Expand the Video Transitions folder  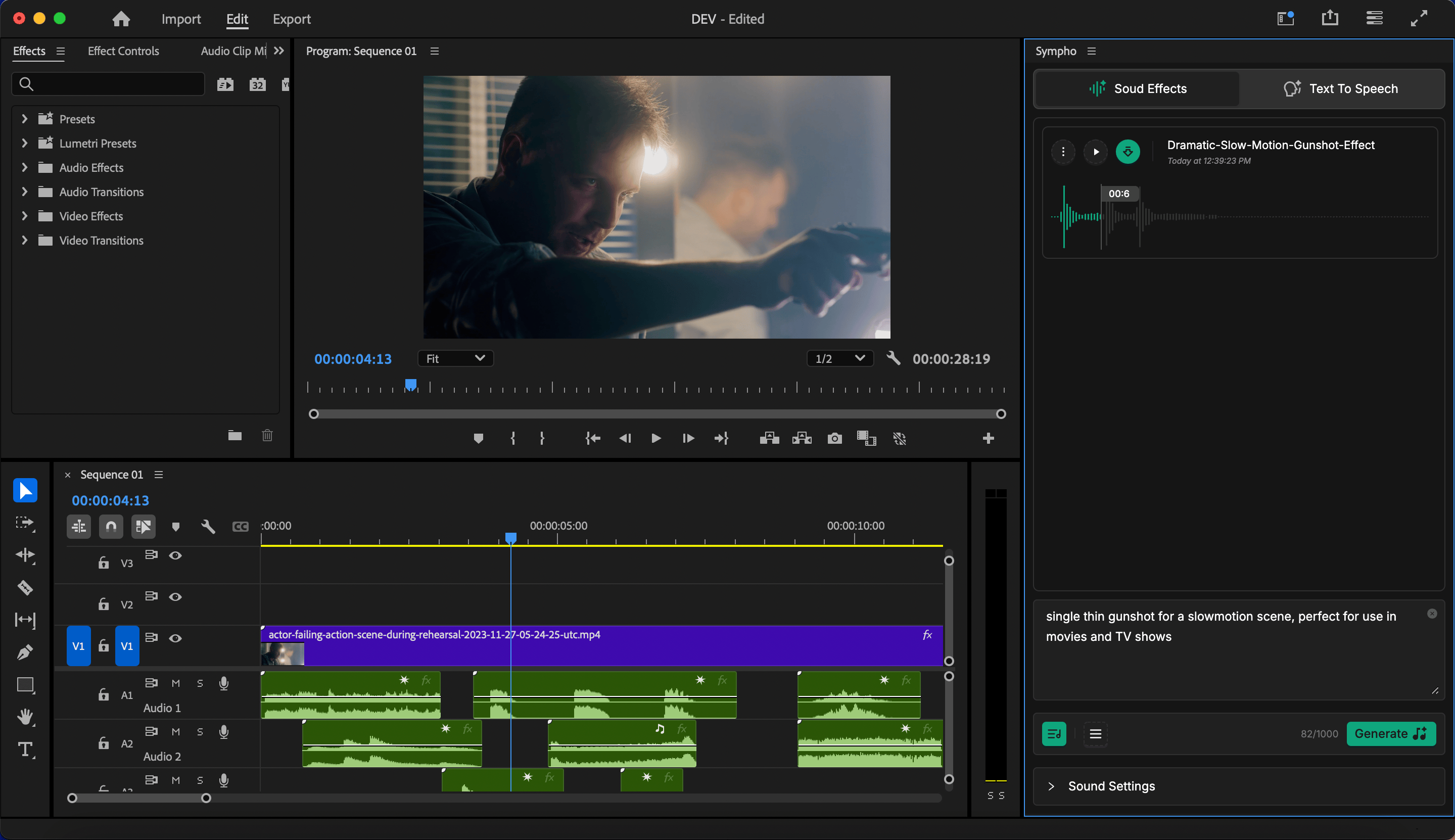tap(22, 240)
